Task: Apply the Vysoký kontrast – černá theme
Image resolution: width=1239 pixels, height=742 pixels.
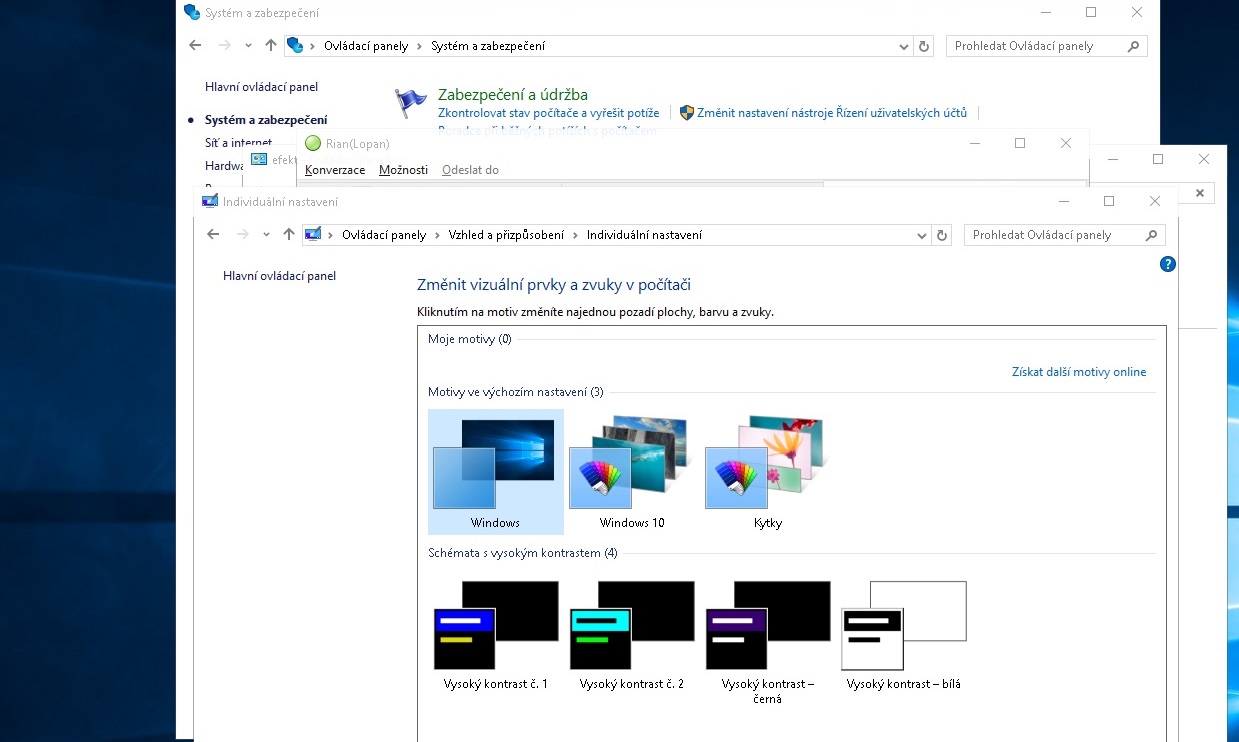Action: click(x=768, y=642)
